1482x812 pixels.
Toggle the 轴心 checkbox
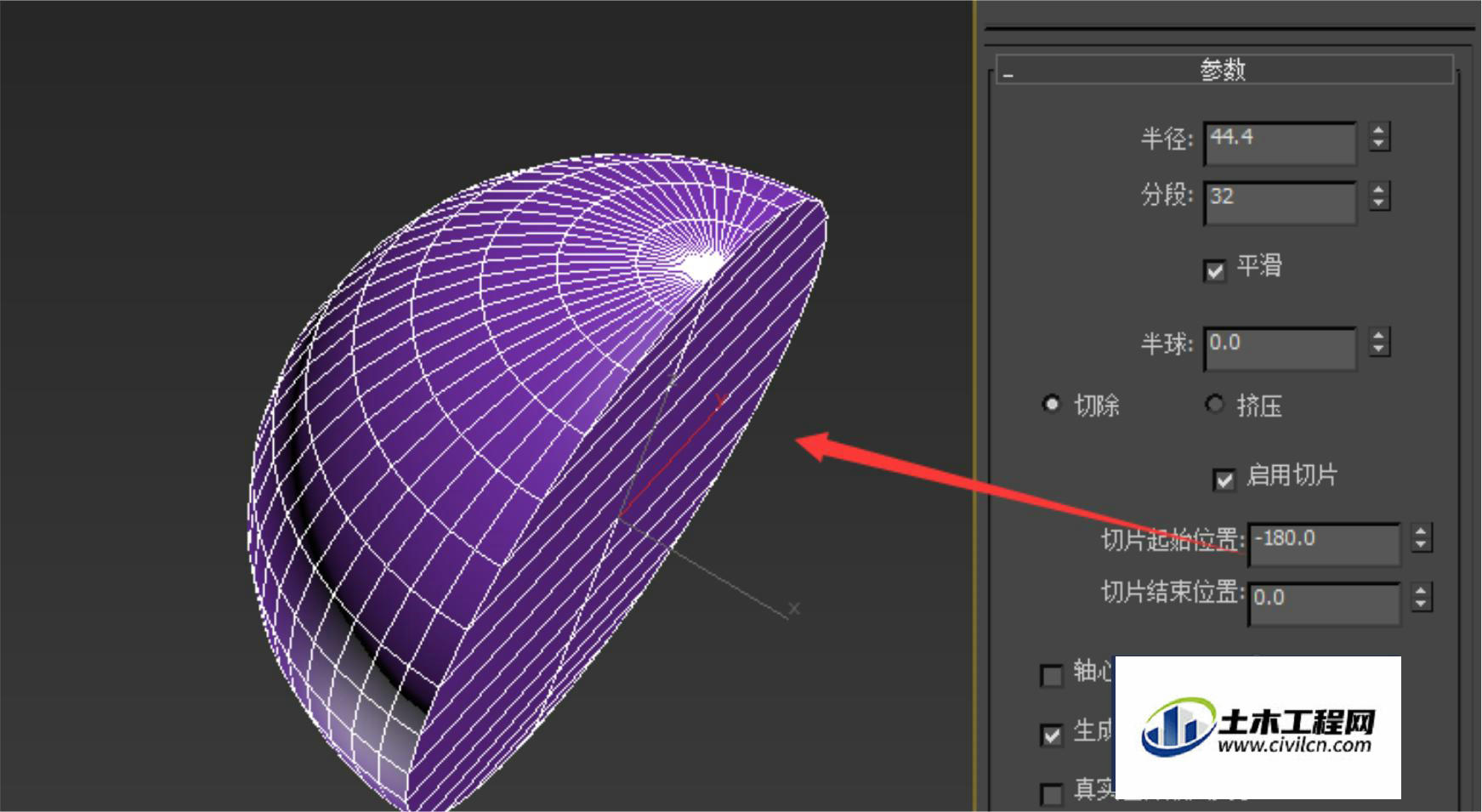click(1052, 676)
